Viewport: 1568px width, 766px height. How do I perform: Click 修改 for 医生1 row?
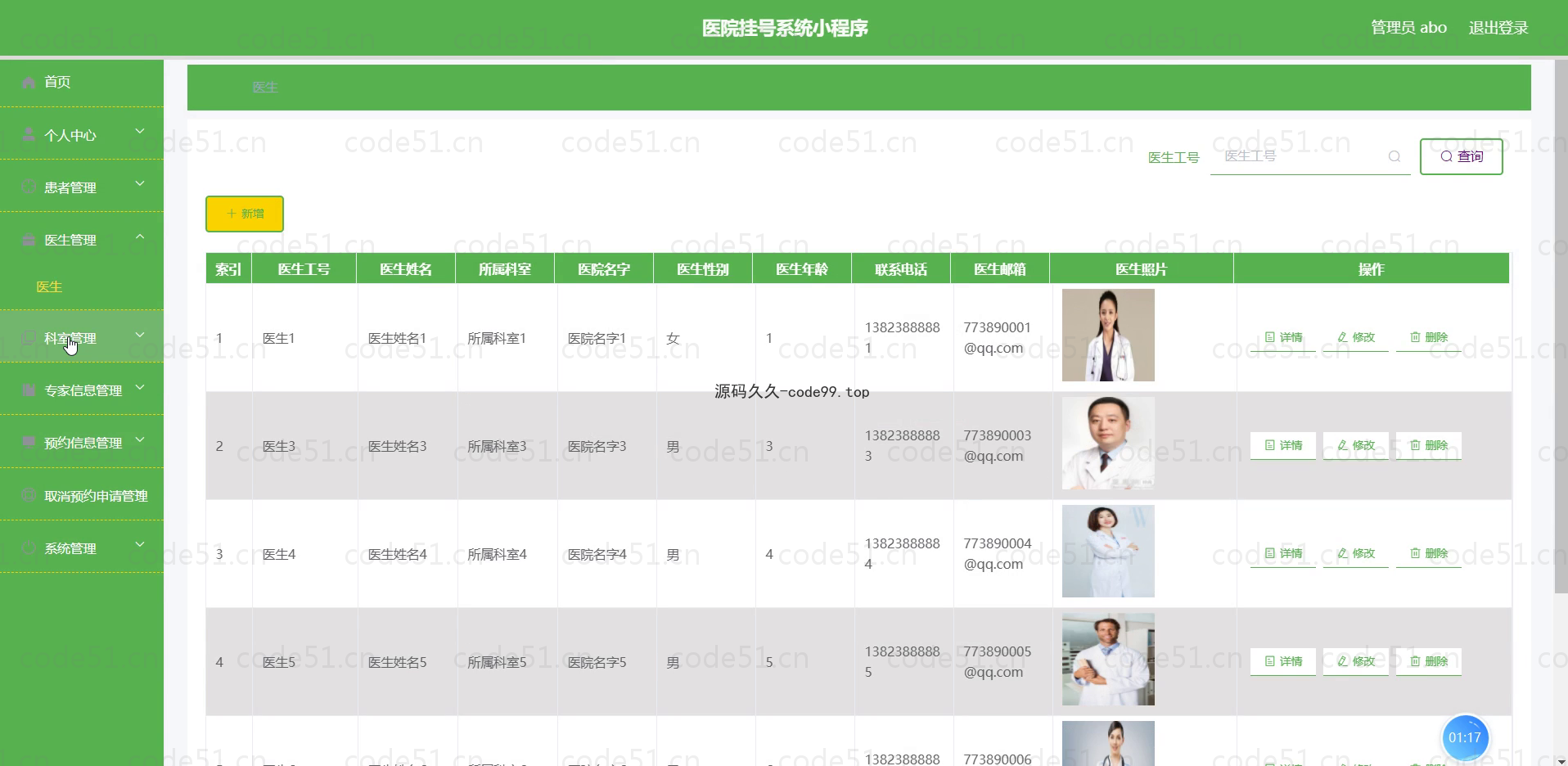point(1356,337)
